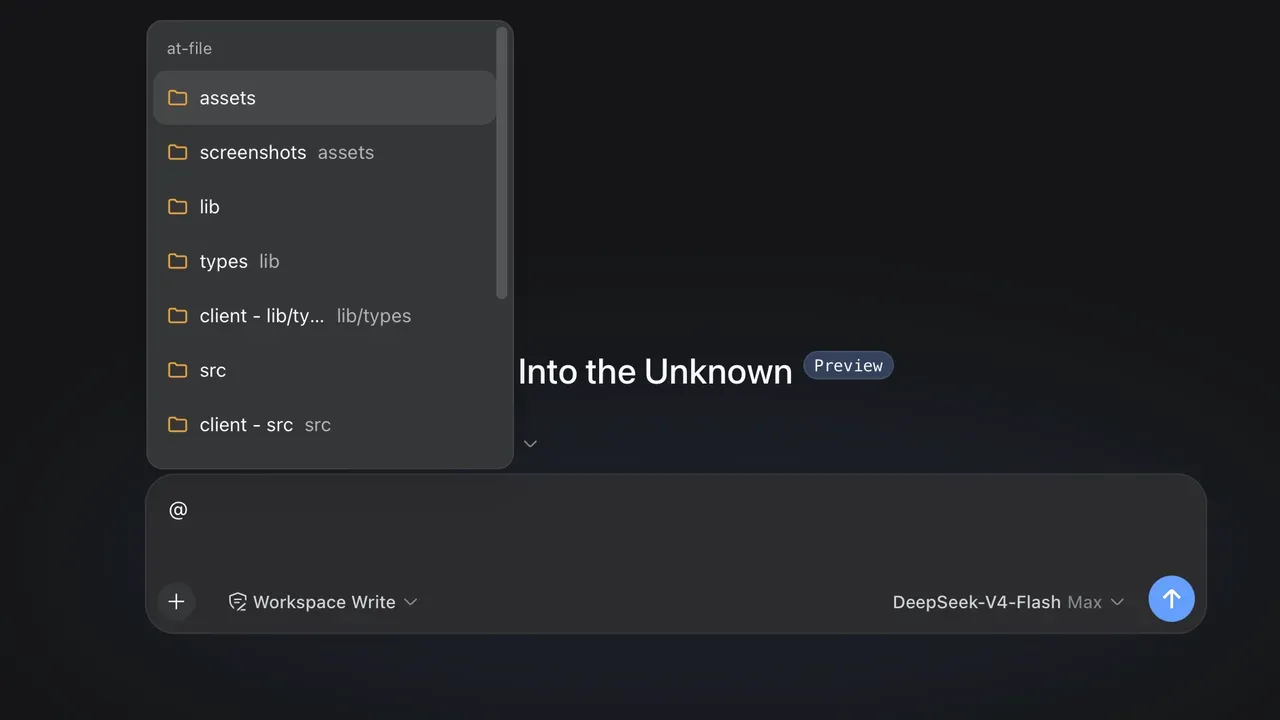Choose the screenshots folder in assets
The image size is (1280, 720).
[x=324, y=152]
